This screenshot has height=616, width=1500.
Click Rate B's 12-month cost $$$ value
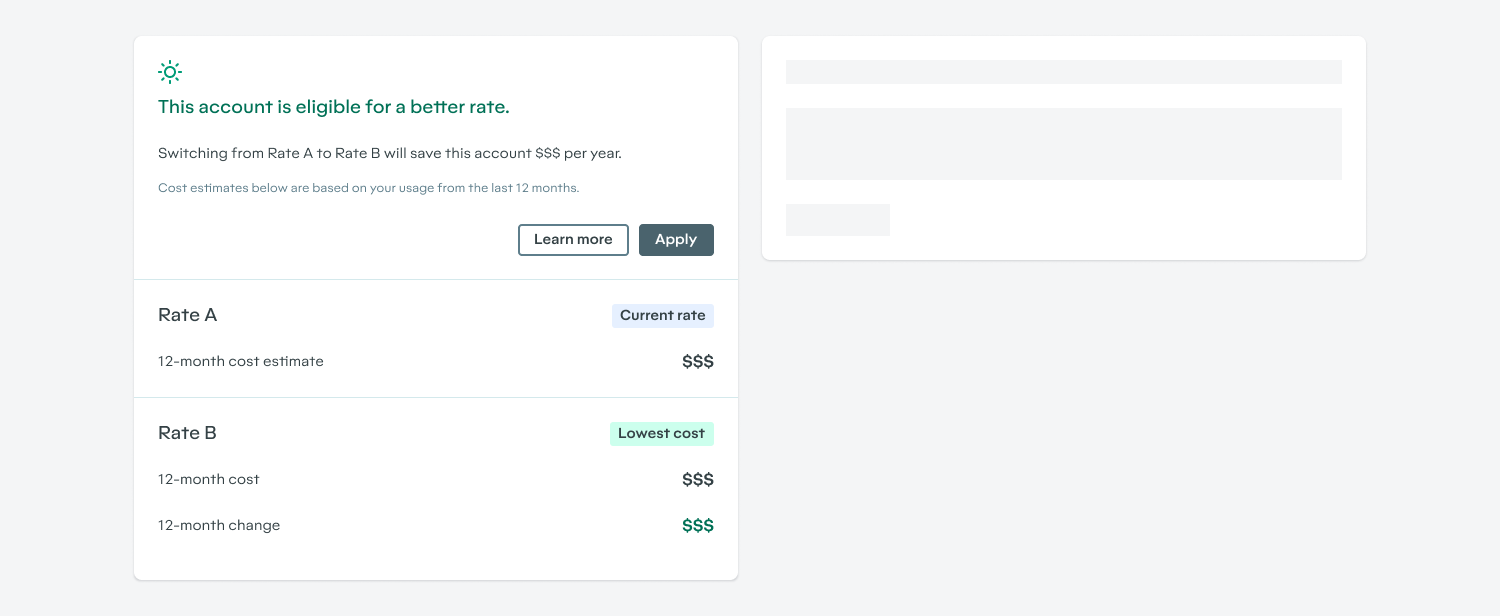698,480
